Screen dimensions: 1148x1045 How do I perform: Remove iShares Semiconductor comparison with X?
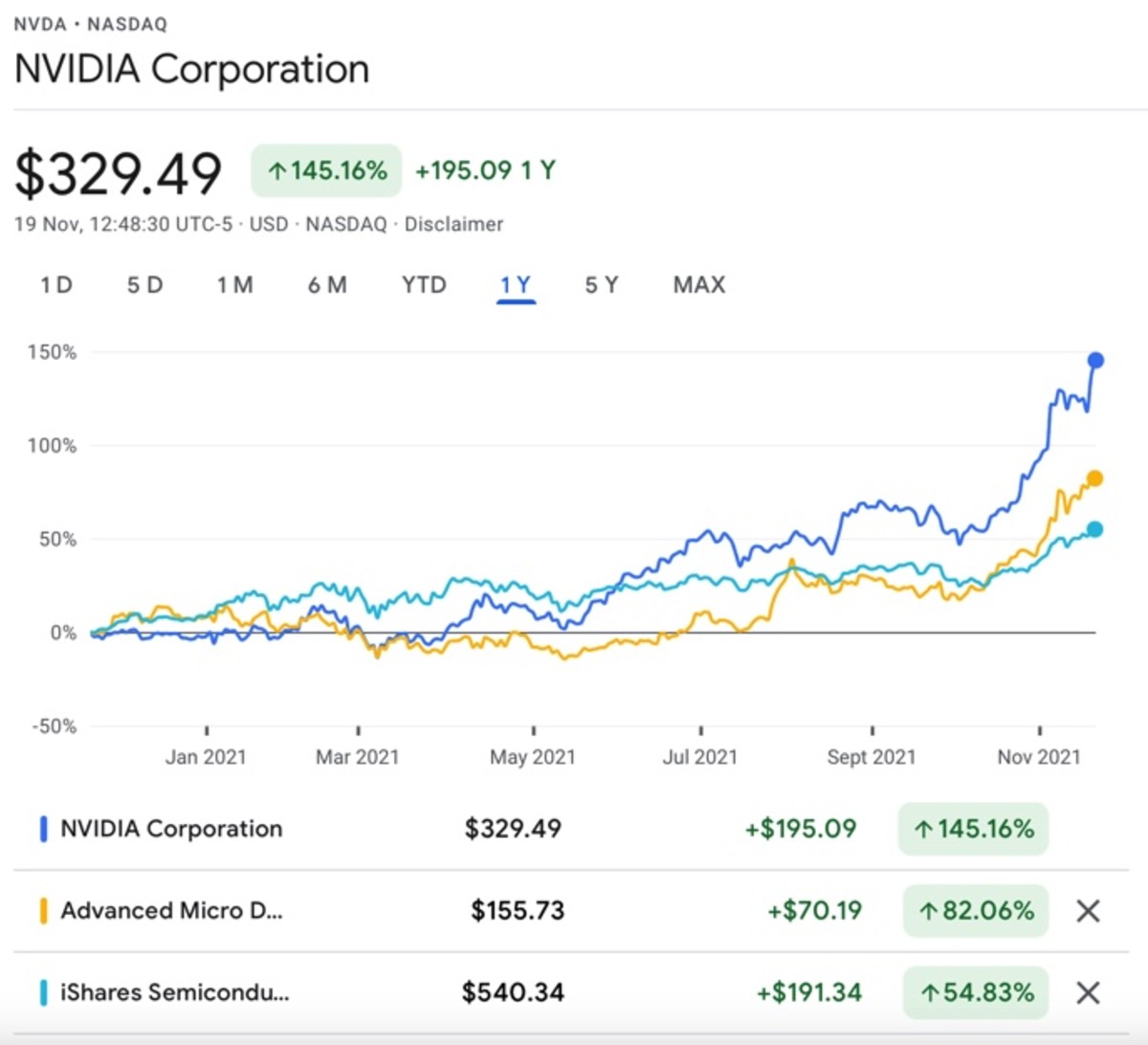1088,993
